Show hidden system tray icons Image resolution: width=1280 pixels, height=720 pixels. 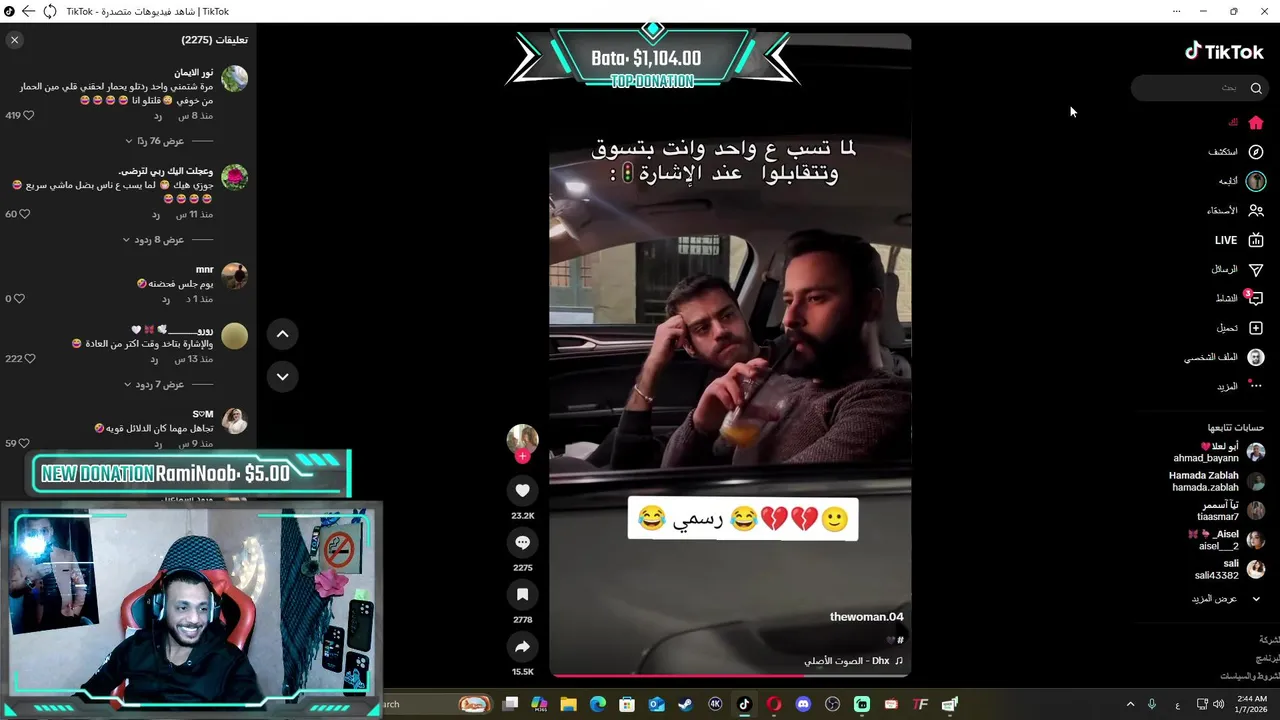pos(1130,704)
